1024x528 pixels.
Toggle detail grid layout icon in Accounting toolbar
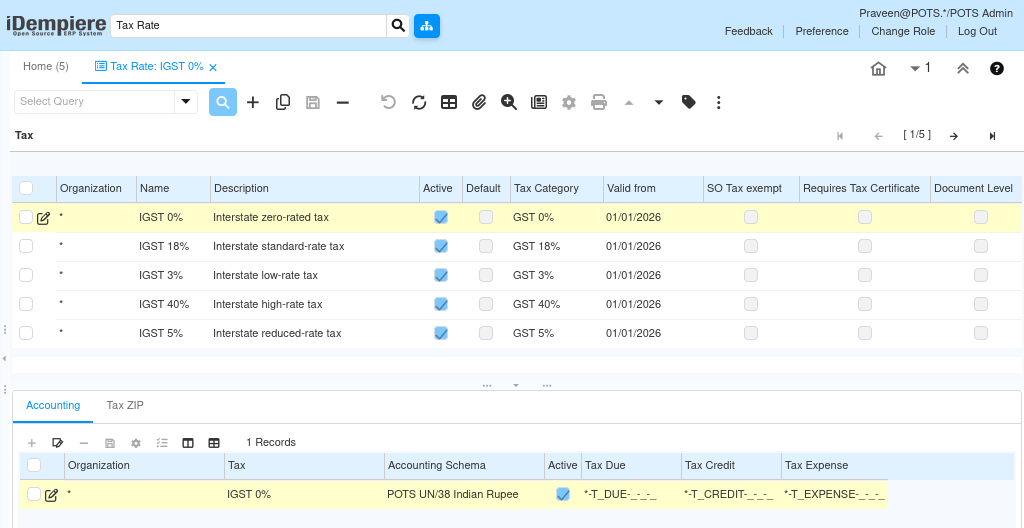tap(214, 443)
